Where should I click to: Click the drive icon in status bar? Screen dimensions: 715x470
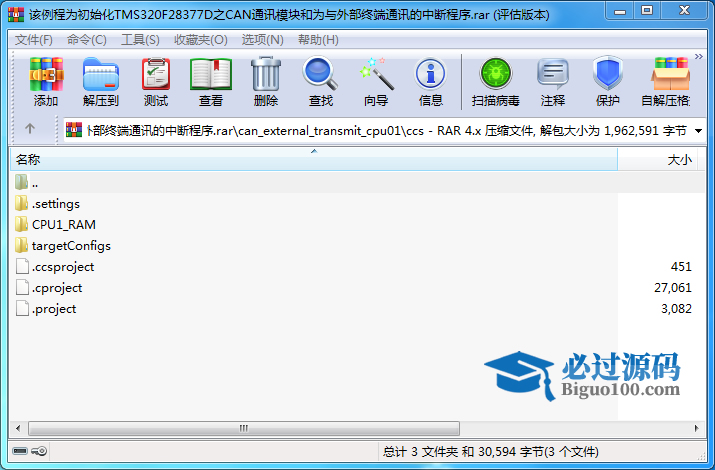tap(20, 451)
